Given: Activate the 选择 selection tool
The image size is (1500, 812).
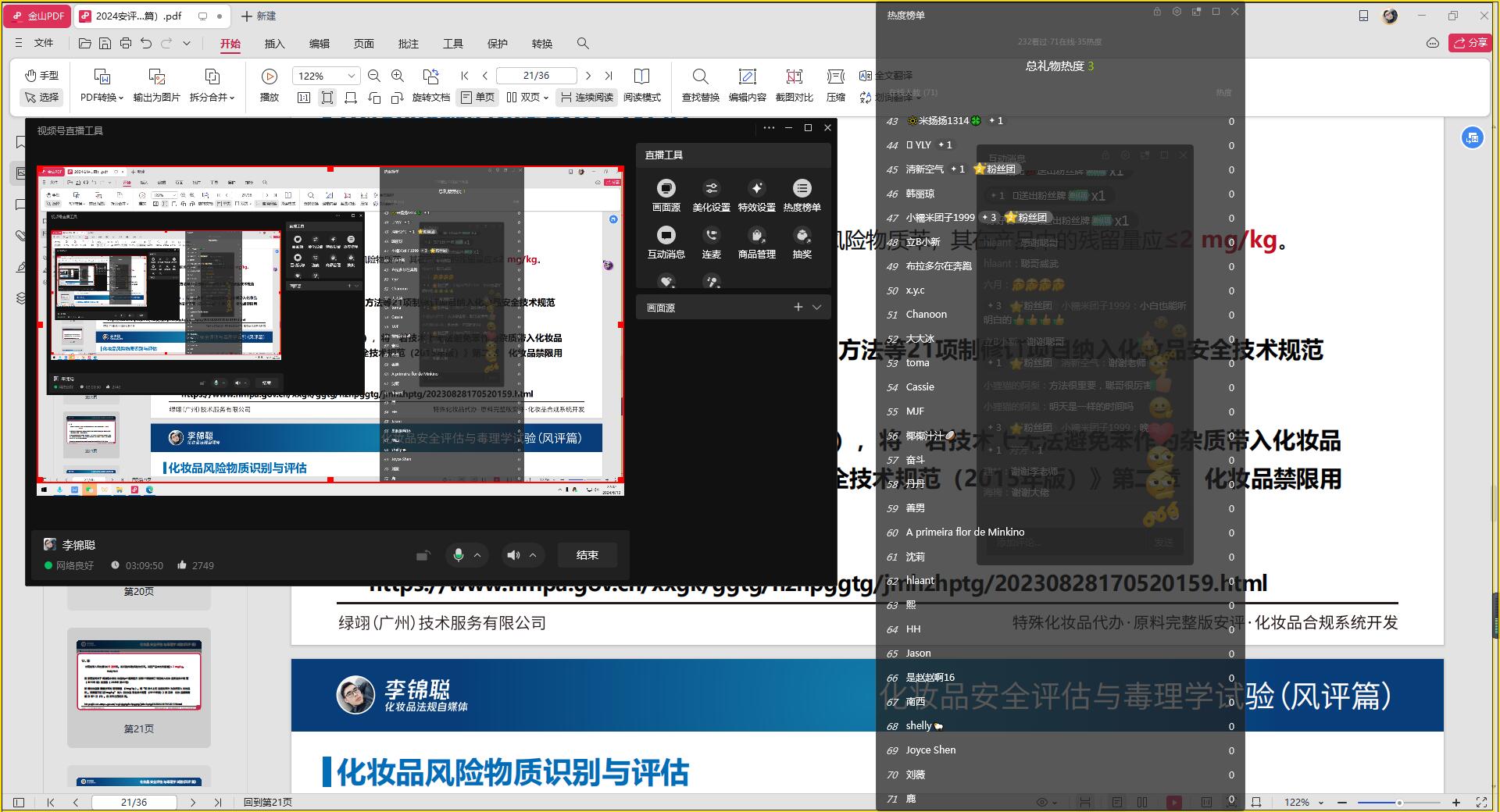Looking at the screenshot, I should tap(42, 97).
